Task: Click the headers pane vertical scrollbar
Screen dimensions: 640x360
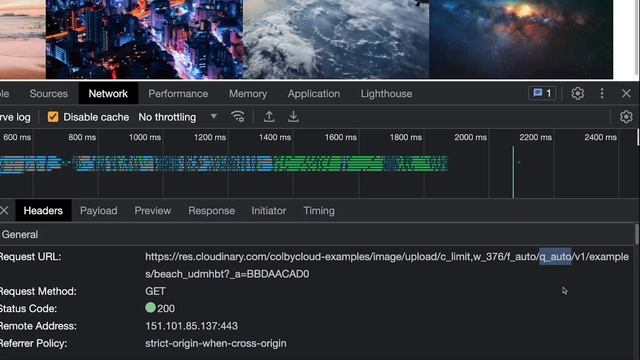Action: 637,235
